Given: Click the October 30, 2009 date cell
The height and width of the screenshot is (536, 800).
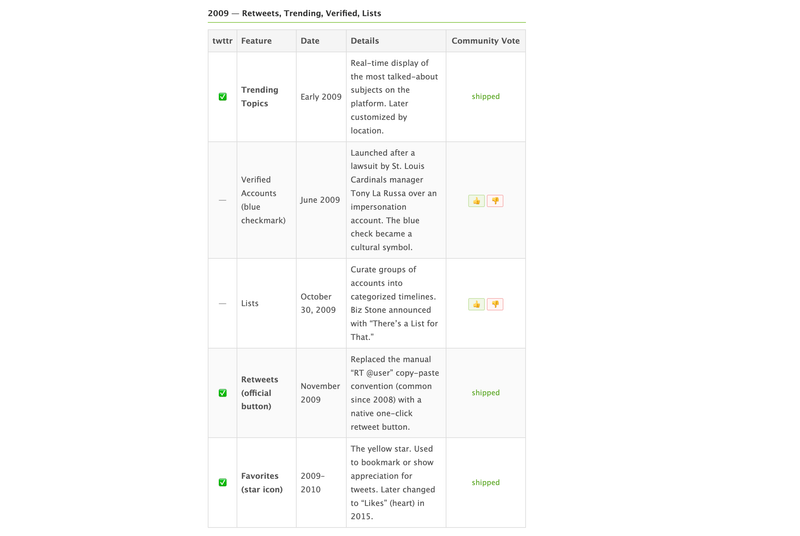Looking at the screenshot, I should [318, 304].
